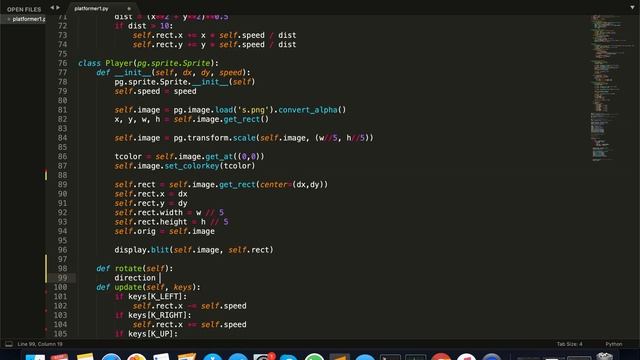Click line 74 self.rect.y speed / dist
This screenshot has width=640, height=360.
[x=214, y=45]
